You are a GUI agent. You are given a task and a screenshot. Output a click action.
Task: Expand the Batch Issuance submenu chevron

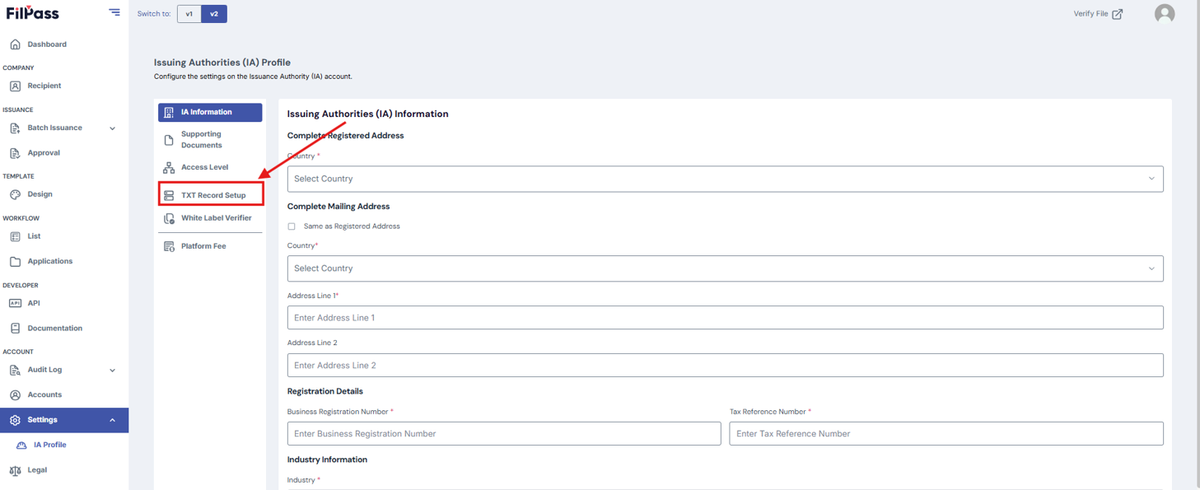tap(112, 128)
